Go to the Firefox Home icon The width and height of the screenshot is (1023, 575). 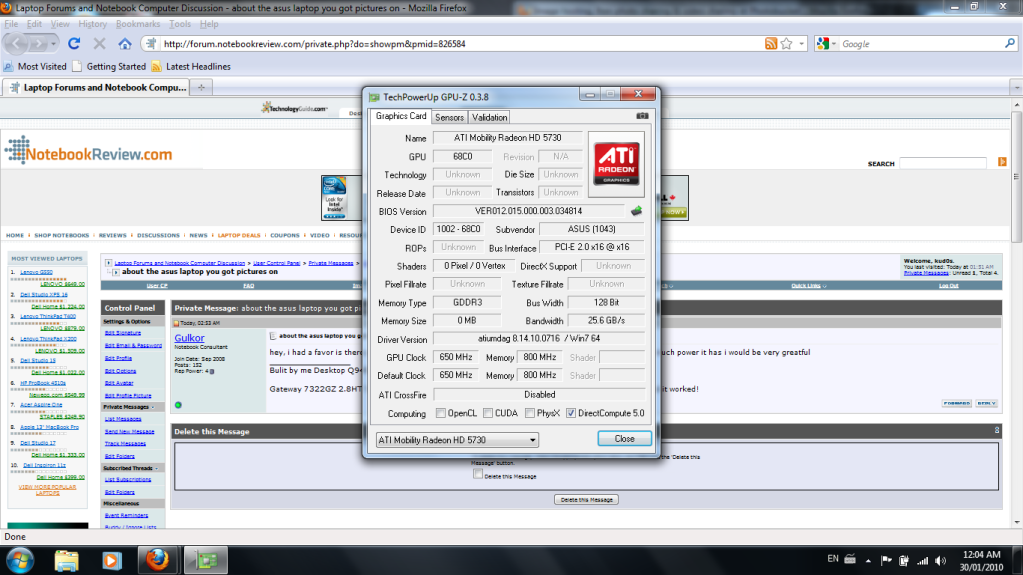pyautogui.click(x=125, y=44)
